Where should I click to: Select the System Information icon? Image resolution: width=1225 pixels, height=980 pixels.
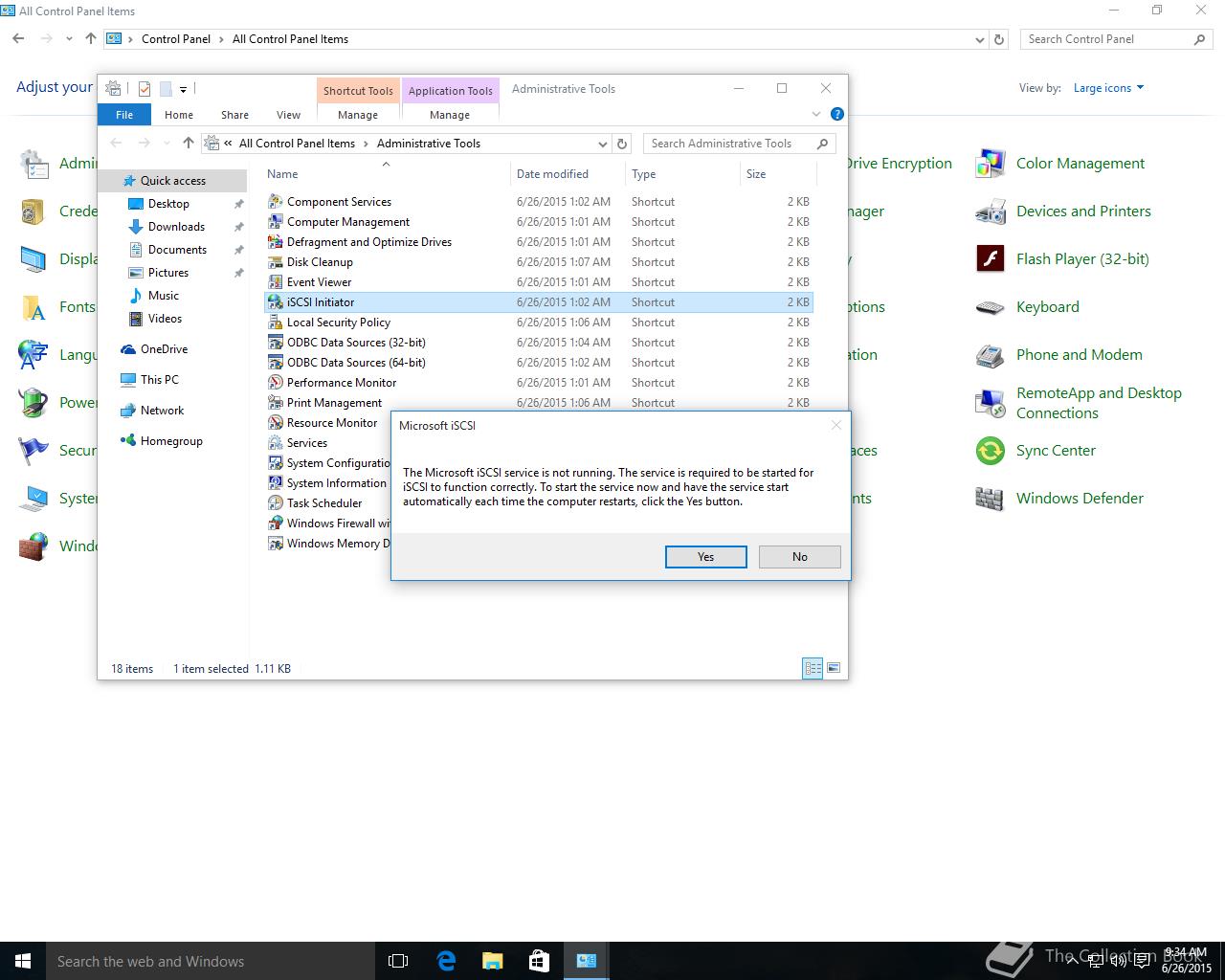coord(276,483)
